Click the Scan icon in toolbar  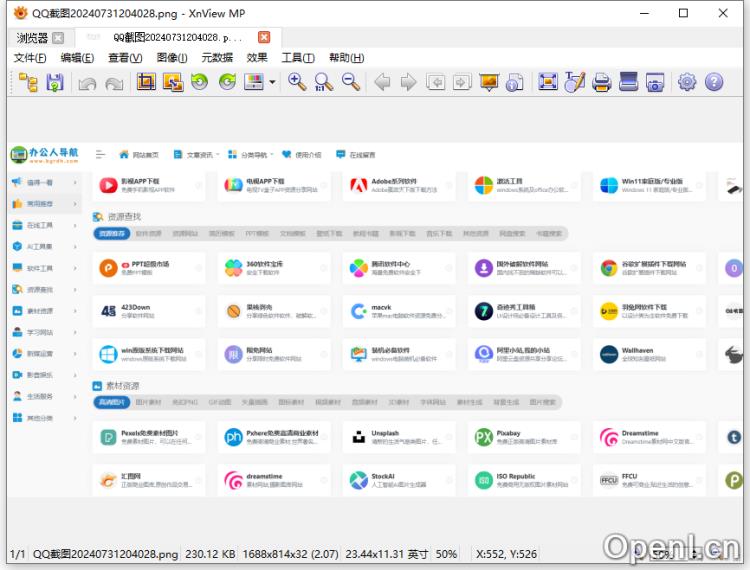(628, 83)
